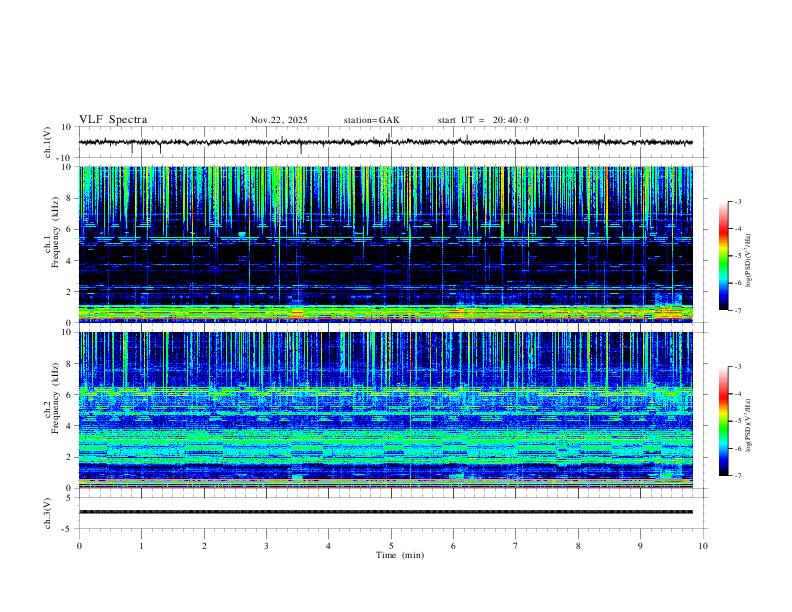The width and height of the screenshot is (792, 612).
Task: Click the ch.1 color bar "-5" label
Action: (737, 256)
